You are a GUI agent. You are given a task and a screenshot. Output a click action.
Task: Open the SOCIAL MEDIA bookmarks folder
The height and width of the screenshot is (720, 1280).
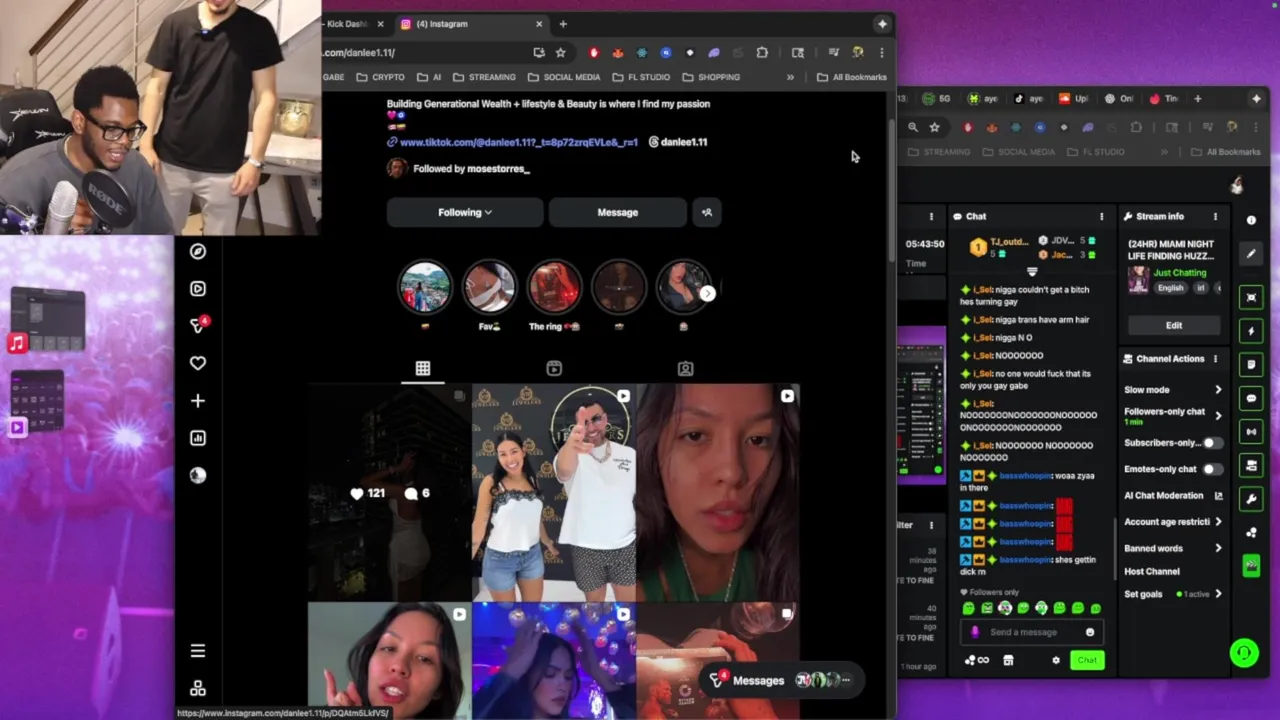pyautogui.click(x=564, y=77)
